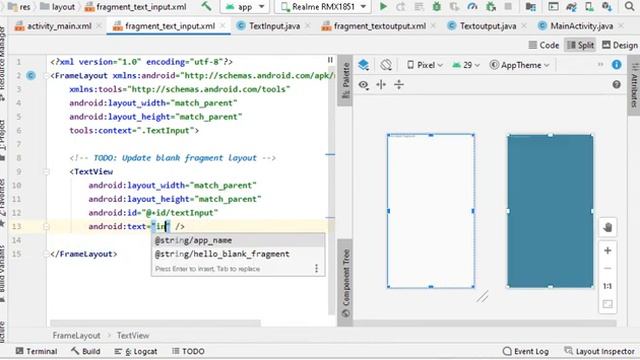Open the Event Log
This screenshot has height=360, width=640.
(x=526, y=351)
